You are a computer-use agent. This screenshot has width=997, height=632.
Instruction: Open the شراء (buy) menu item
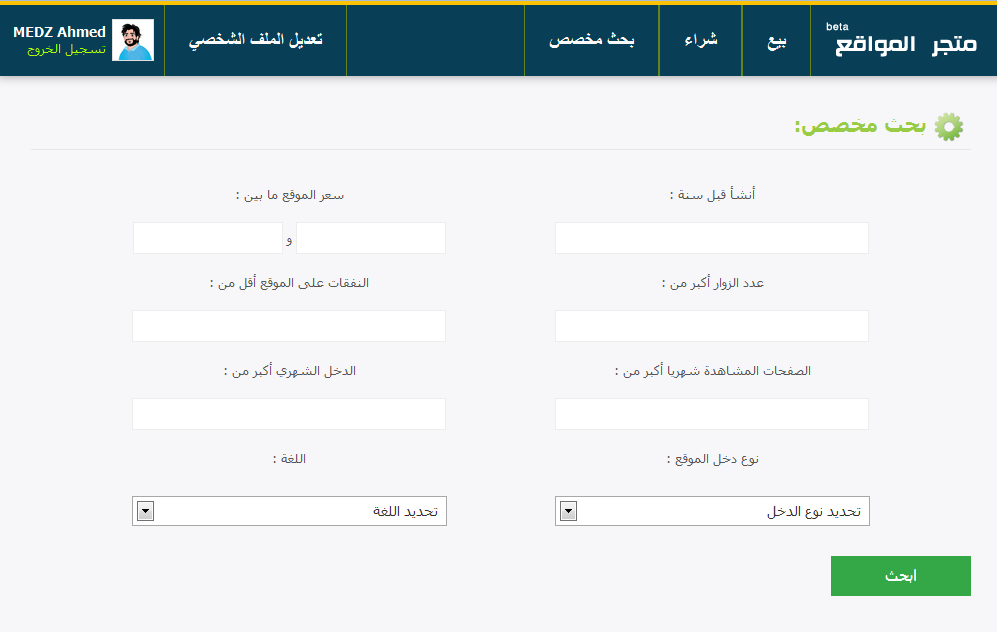pos(700,41)
